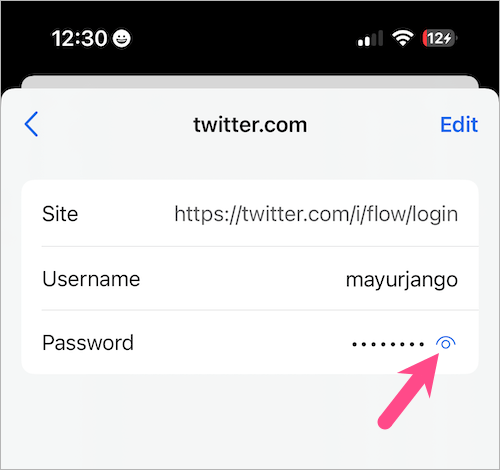500x470 pixels.
Task: Tap the Wi-Fi status icon
Action: [x=403, y=38]
